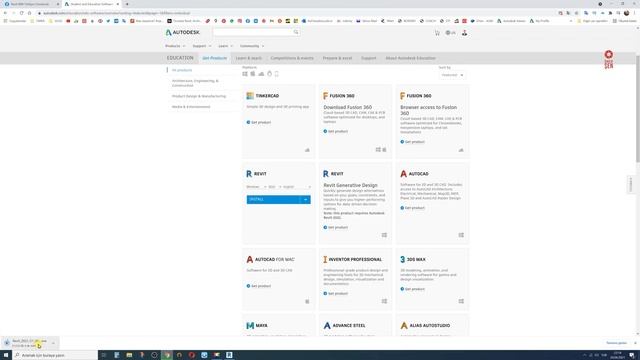Get product for AutoCAD
The width and height of the screenshot is (640, 360).
(x=412, y=208)
